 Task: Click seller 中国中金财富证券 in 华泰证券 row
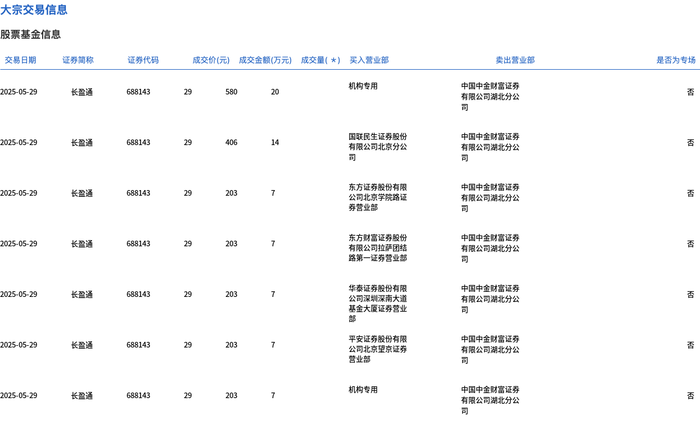tap(490, 299)
